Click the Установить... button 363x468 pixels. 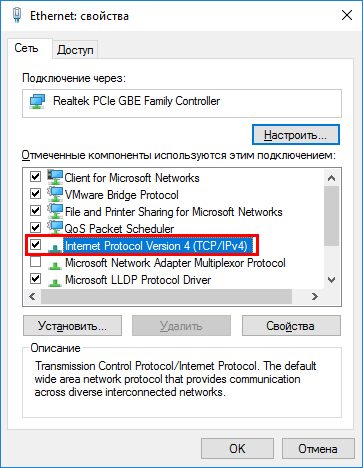(x=72, y=326)
